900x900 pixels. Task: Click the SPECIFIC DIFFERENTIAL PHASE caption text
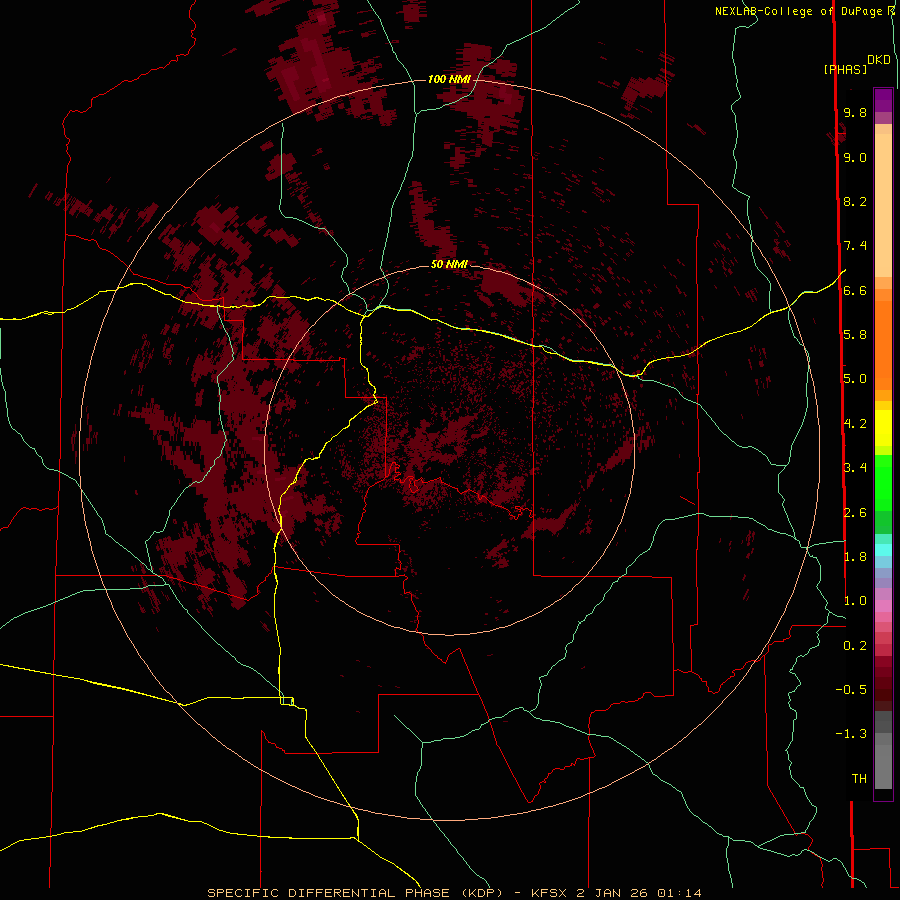328,893
